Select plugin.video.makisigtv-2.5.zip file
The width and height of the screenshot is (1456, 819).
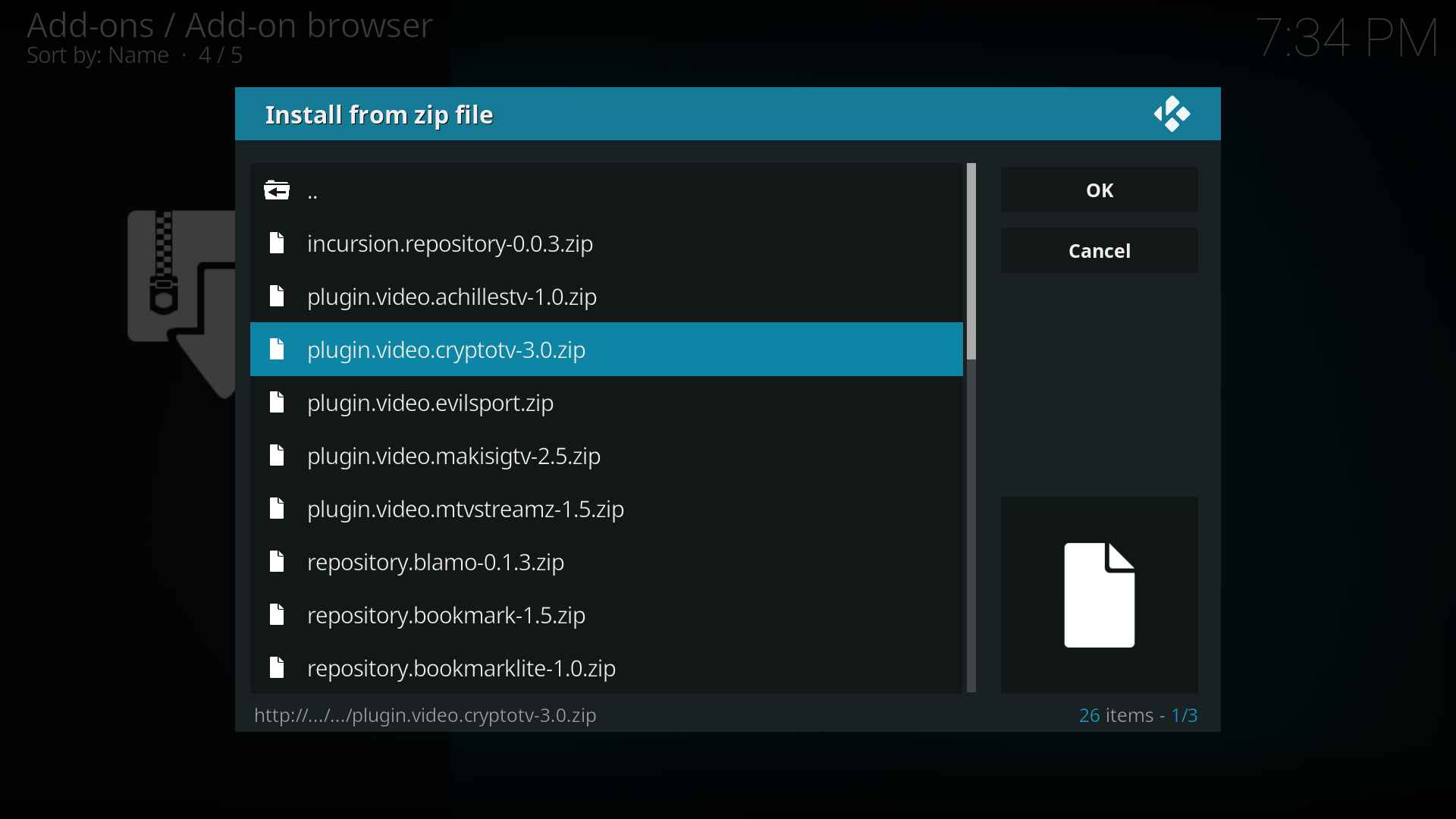(x=453, y=455)
